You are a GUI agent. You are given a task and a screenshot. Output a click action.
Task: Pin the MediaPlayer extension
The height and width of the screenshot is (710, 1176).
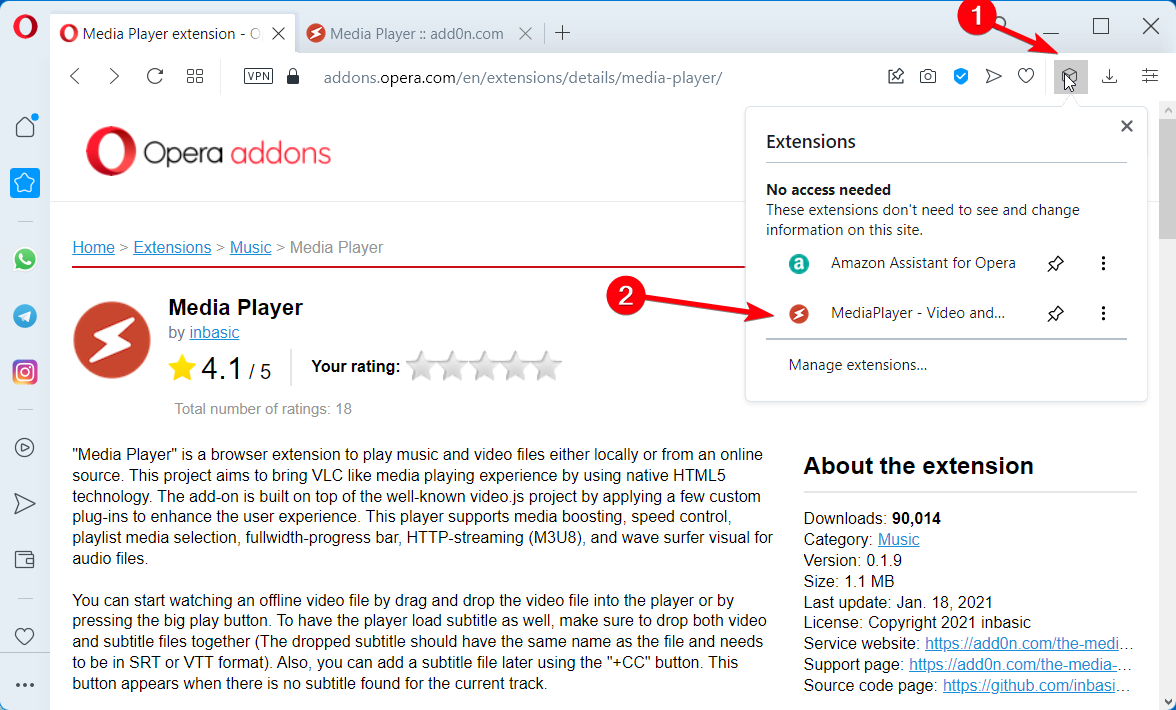1055,313
